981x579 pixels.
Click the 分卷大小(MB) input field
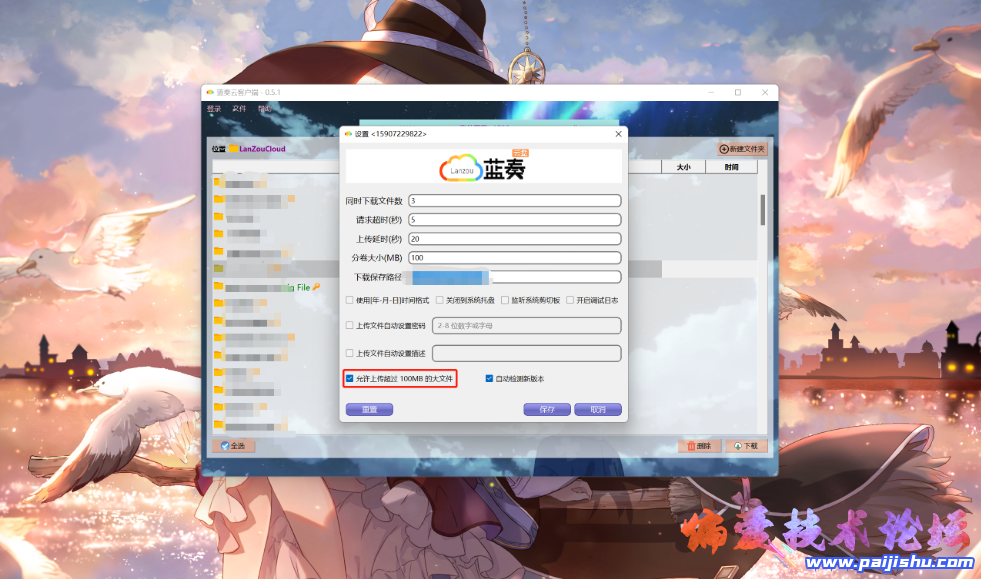514,258
